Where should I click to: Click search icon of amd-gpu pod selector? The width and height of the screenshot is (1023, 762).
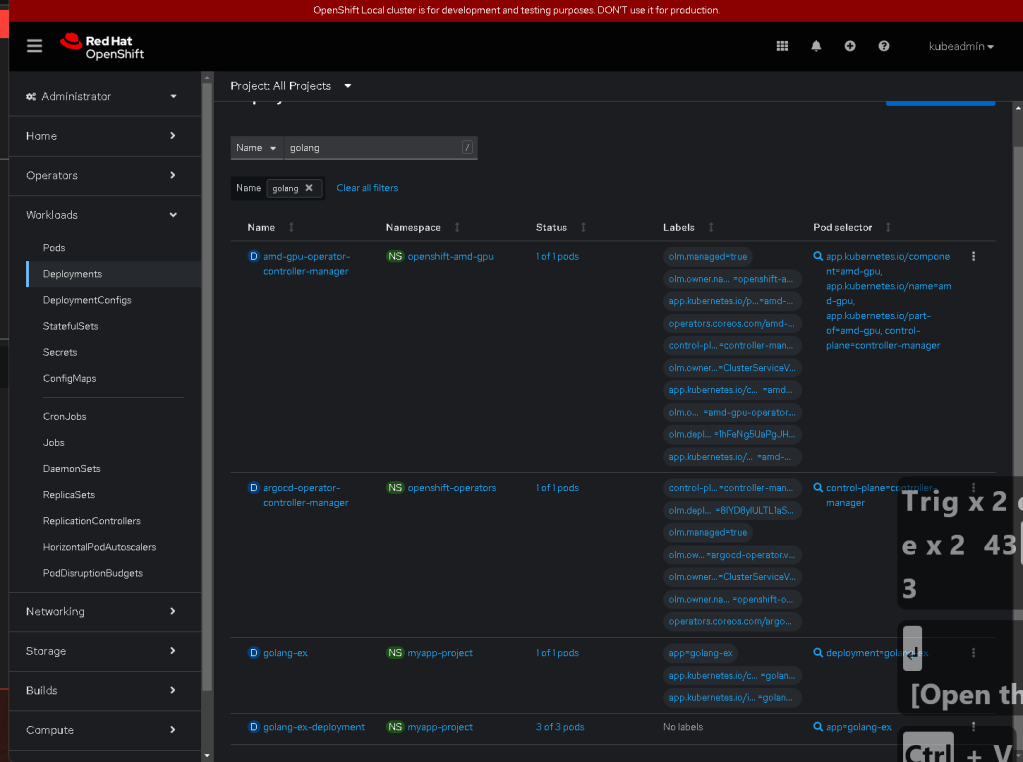[x=818, y=256]
